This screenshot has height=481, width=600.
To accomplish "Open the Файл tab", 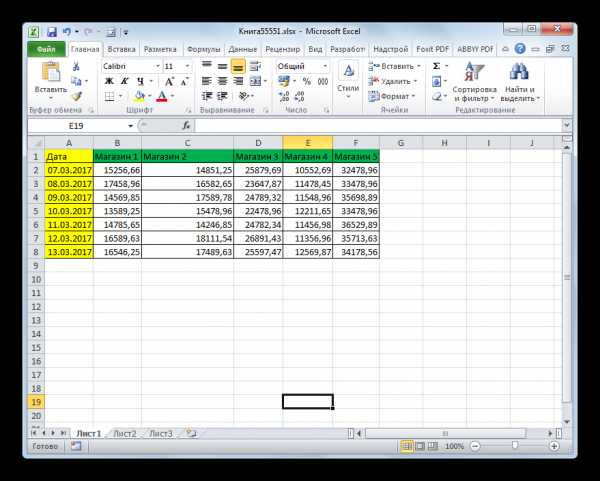I will click(x=46, y=49).
